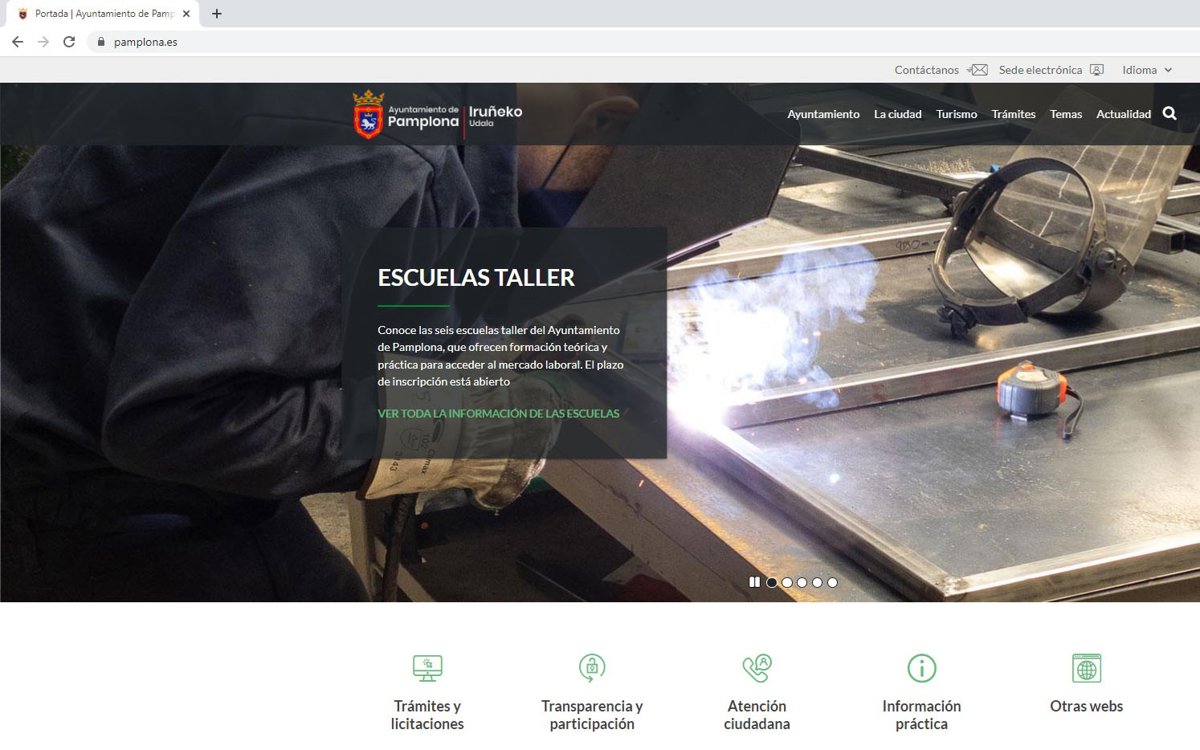Click the Pamplona coat of arms logo
1200x750 pixels.
pos(369,114)
